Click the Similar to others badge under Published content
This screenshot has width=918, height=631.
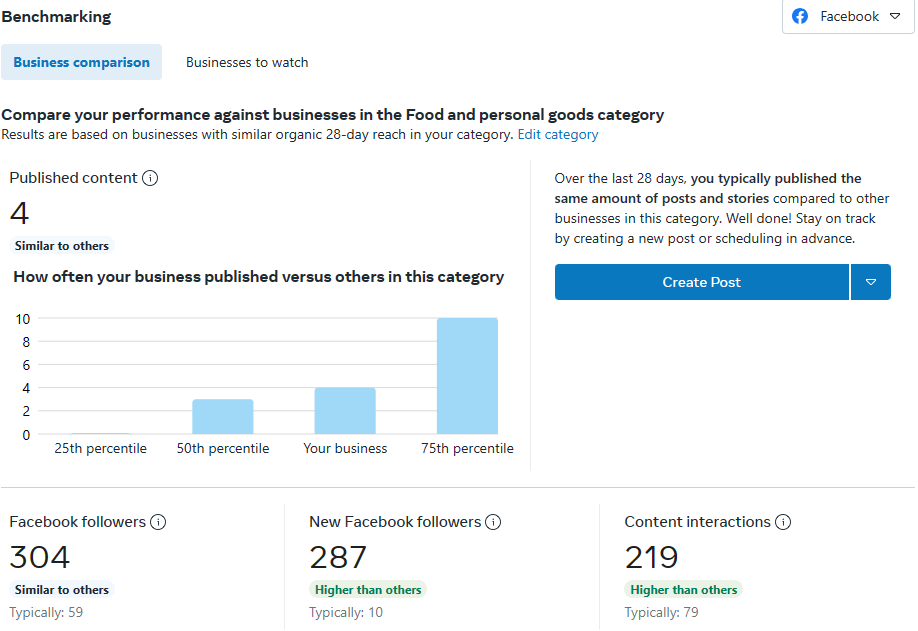coord(62,246)
